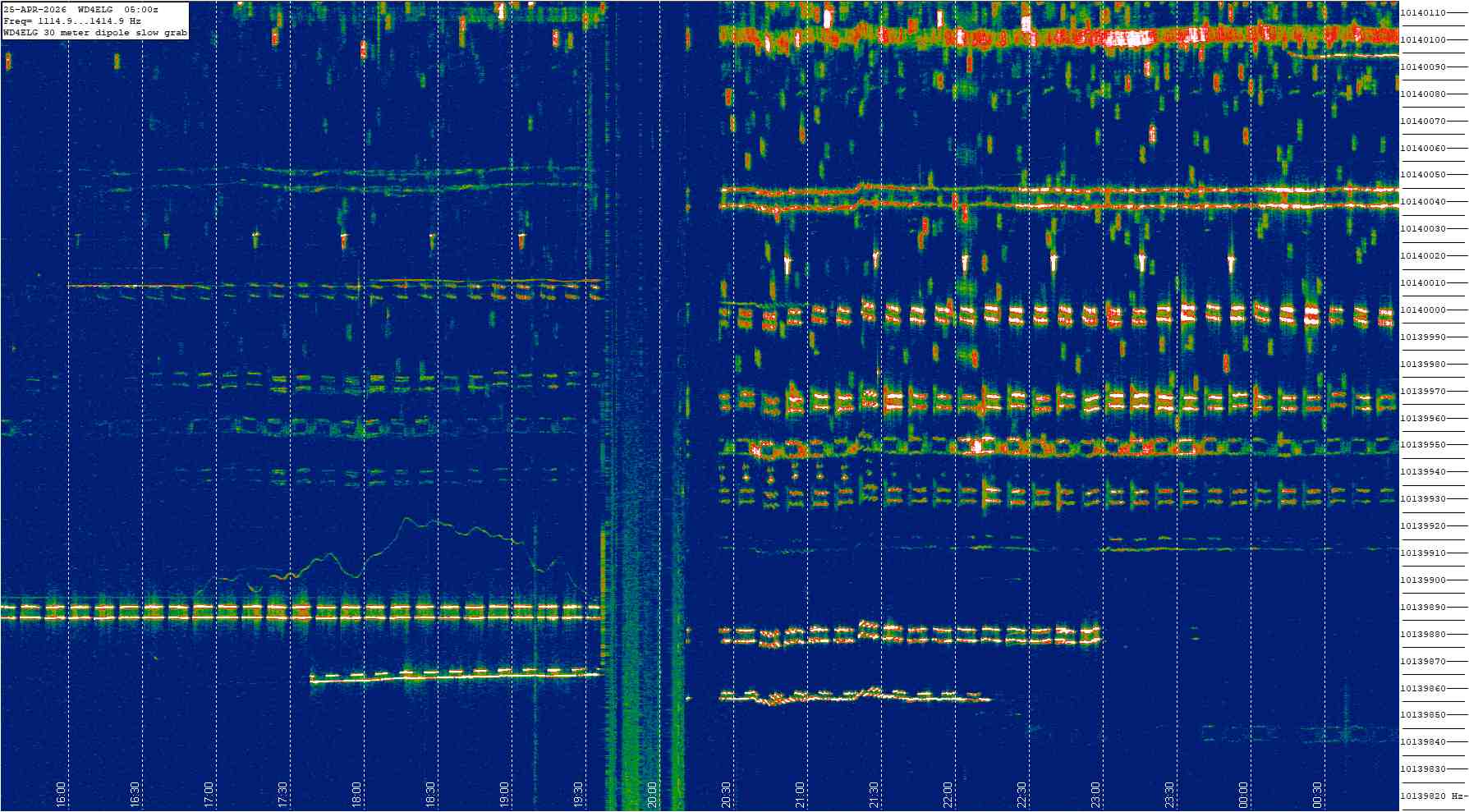Click the 10139950 frequency label
Viewport: 1469px width, 812px height.
[1423, 444]
